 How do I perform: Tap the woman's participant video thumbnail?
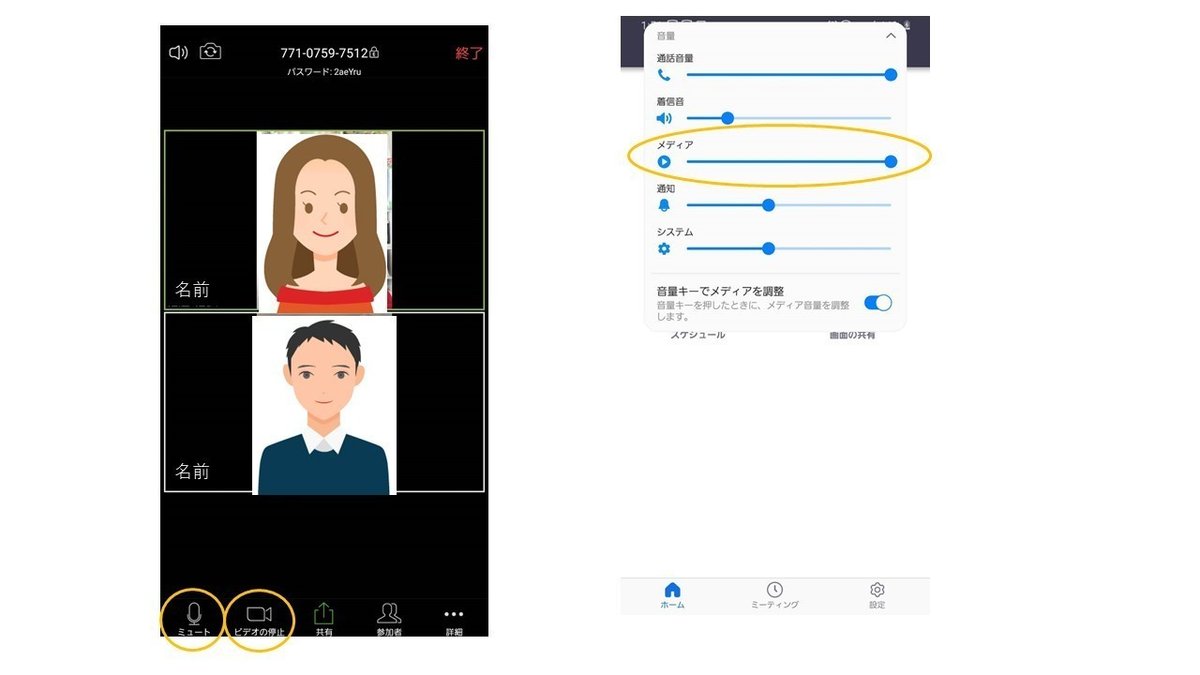(x=323, y=215)
